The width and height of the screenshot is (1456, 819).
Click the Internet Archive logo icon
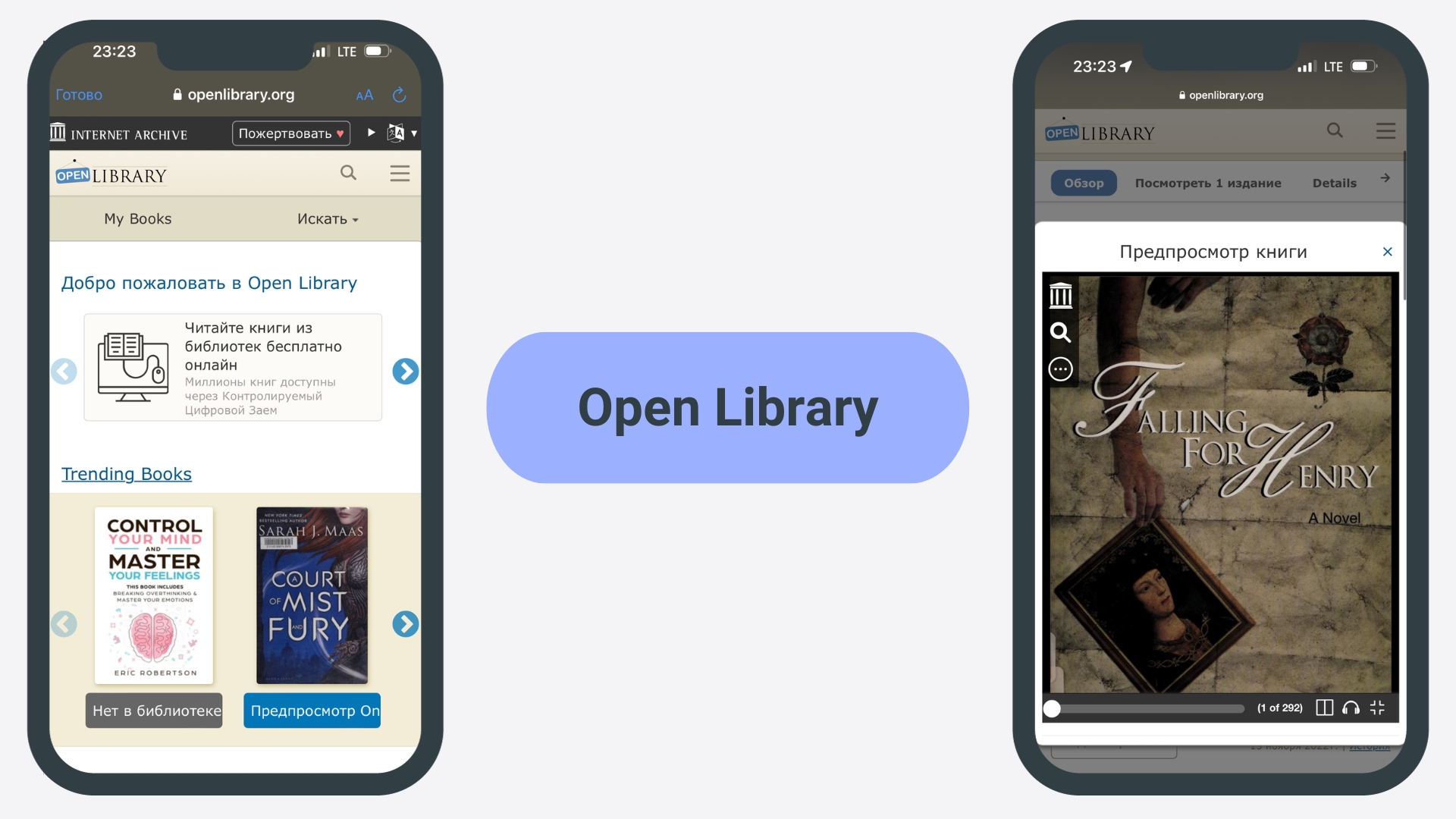(55, 133)
